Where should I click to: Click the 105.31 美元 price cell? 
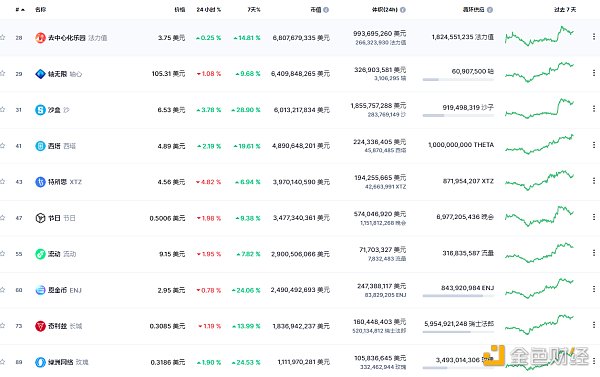coord(168,73)
